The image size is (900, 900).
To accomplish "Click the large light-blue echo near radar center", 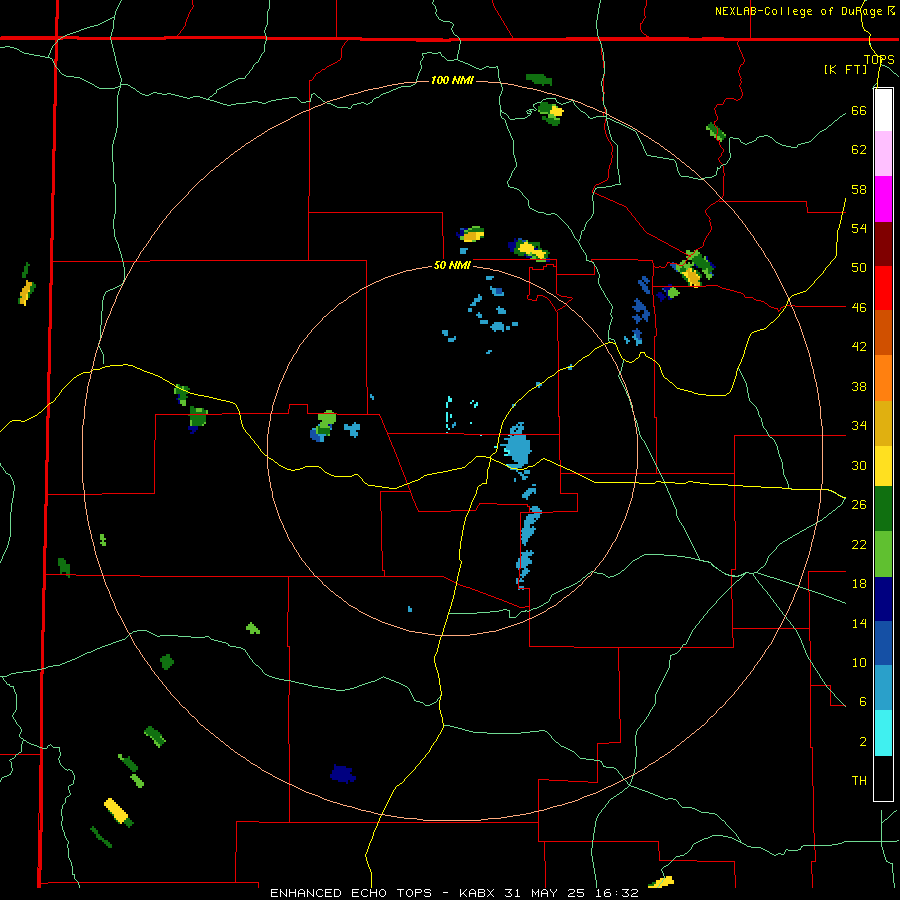I will pos(517,447).
